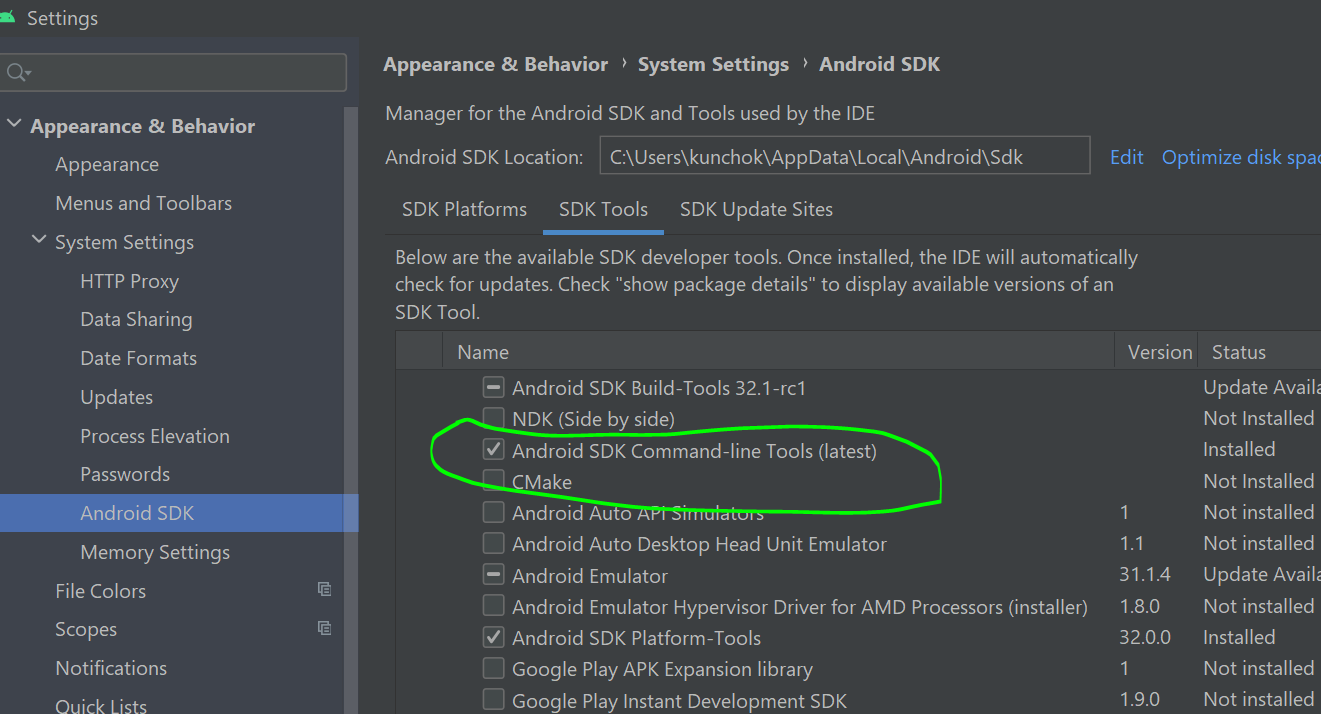Screen dimensions: 1321x714
Task: Check Google Play APK Expansion library
Action: pos(493,669)
